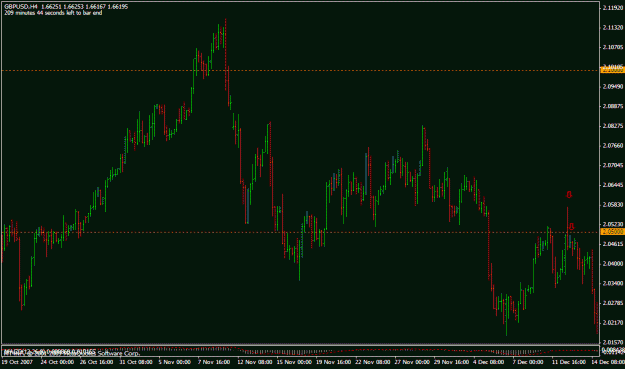Select the lower orange dashed horizontal line at 2.05000
This screenshot has height=369, width=625.
[300, 232]
